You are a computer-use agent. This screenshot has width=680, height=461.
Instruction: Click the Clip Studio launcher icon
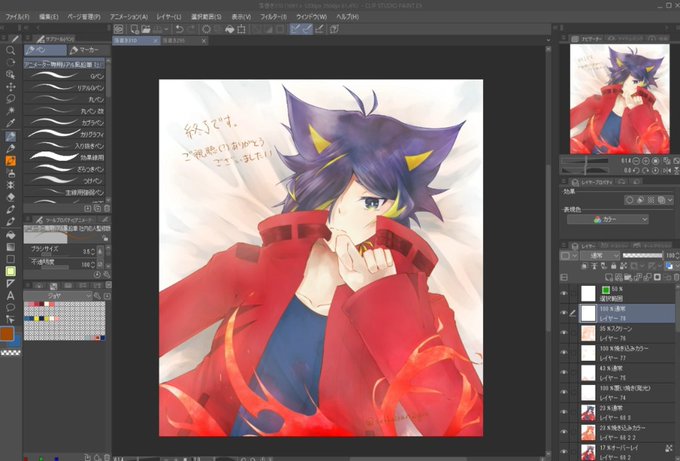(118, 29)
